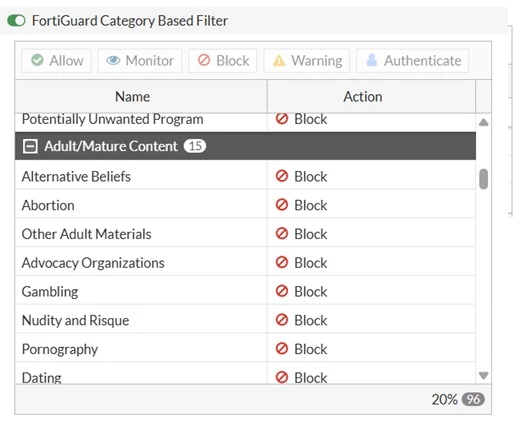Viewport: 526px width, 426px height.
Task: Select the Alternative Beliefs category row
Action: [245, 176]
